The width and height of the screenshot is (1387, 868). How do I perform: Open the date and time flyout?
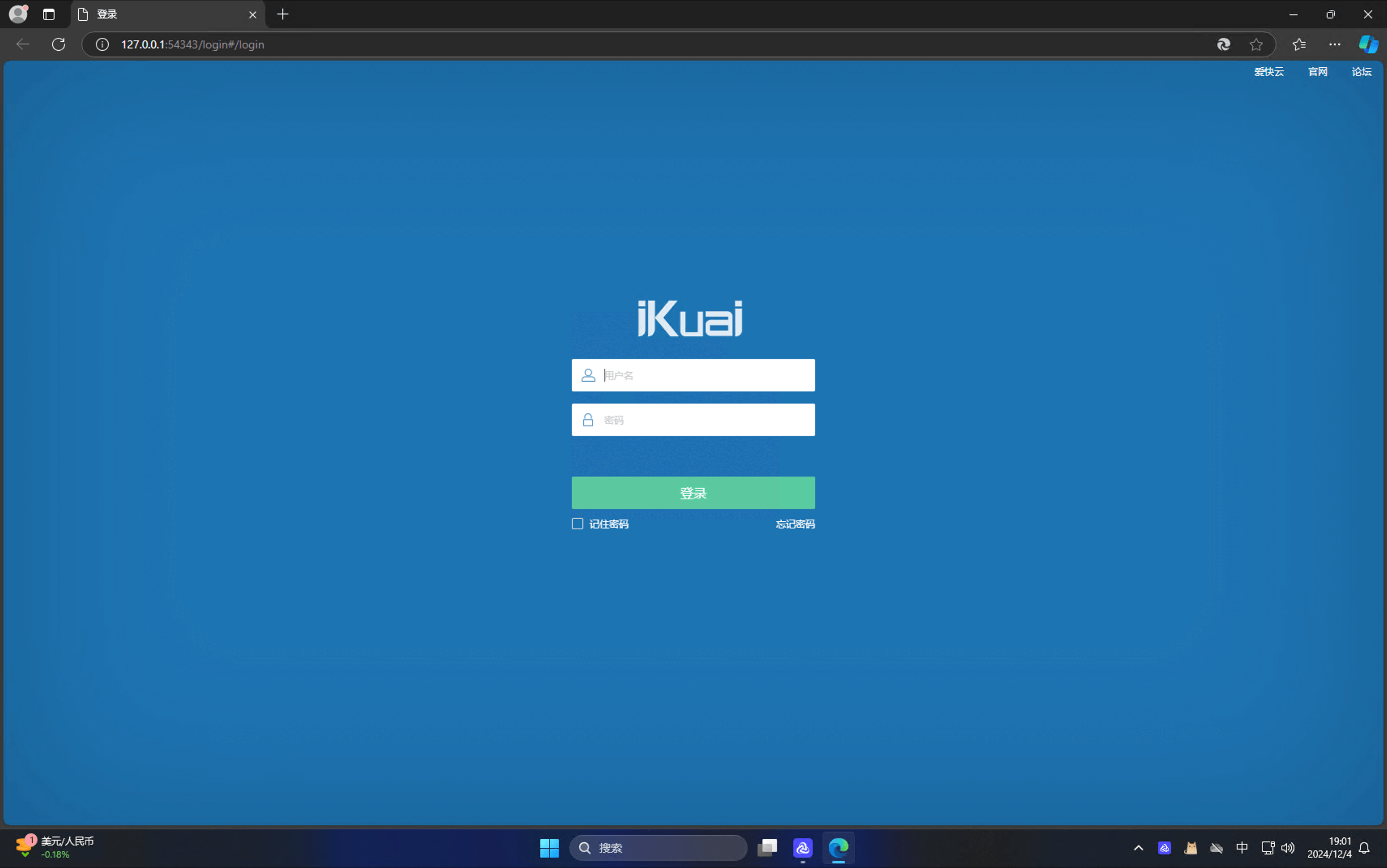[1329, 848]
